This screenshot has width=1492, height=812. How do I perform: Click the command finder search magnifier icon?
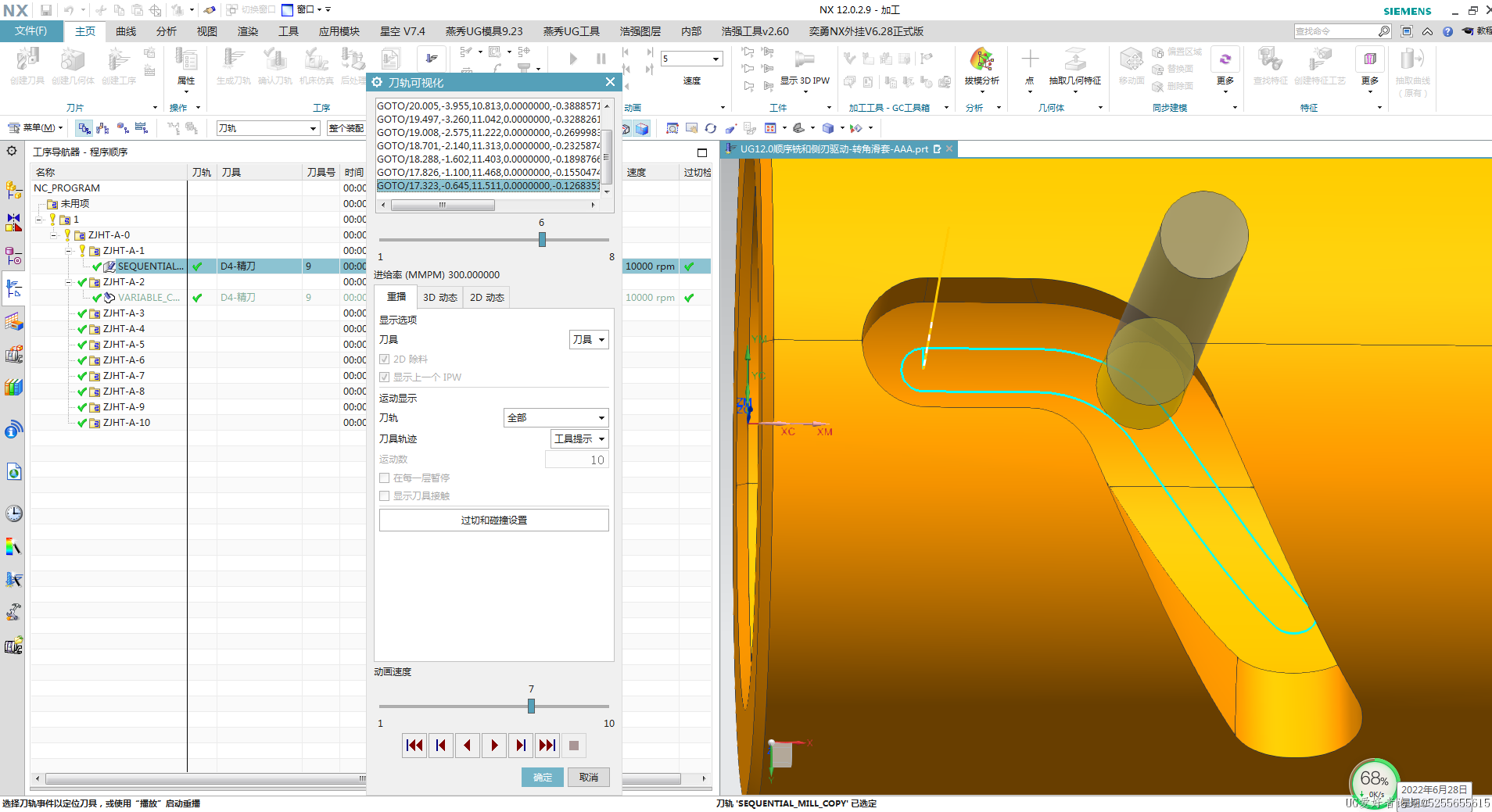click(1383, 31)
